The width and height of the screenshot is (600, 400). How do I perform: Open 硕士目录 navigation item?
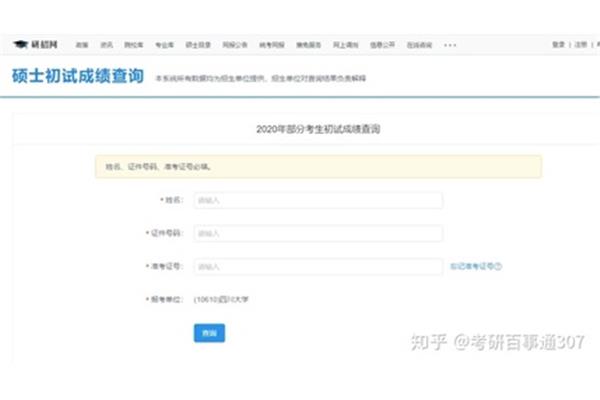click(198, 45)
